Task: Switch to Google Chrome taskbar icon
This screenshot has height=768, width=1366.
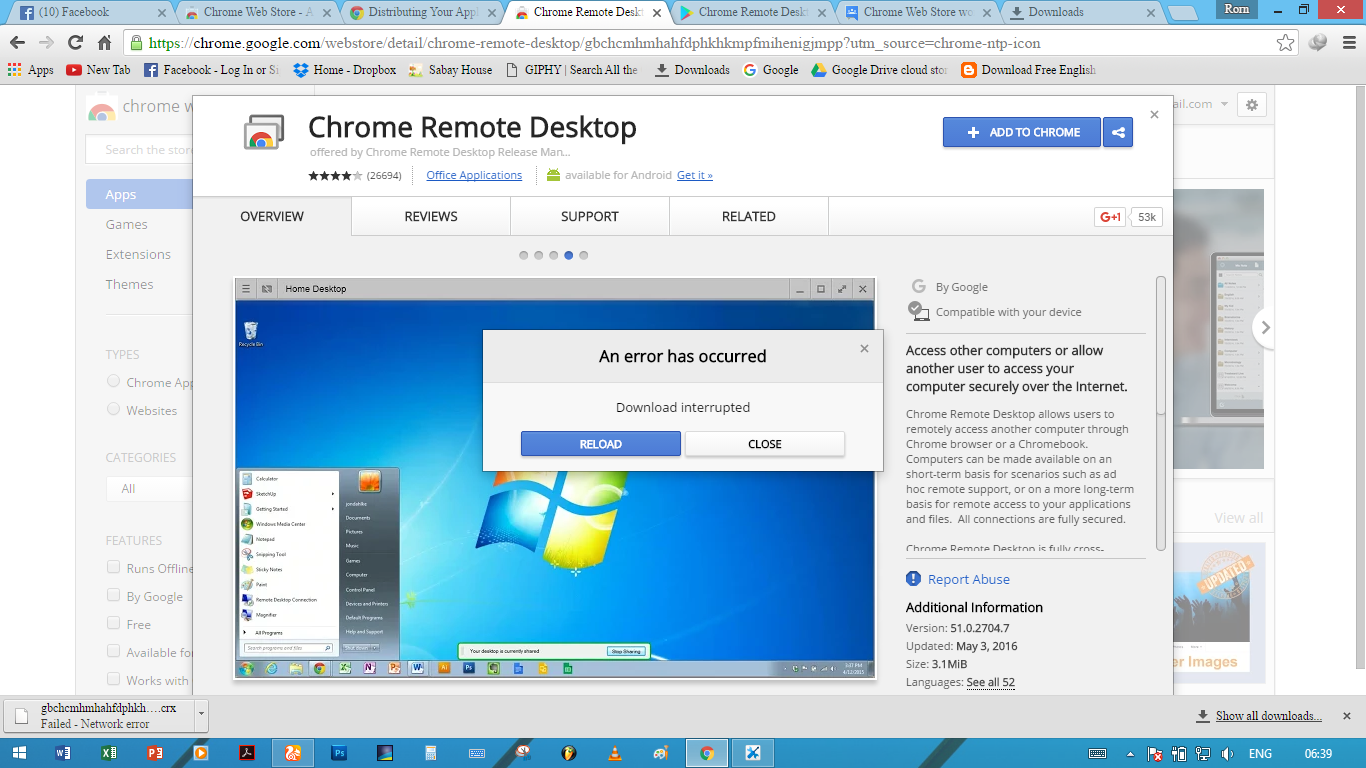Action: [x=707, y=753]
